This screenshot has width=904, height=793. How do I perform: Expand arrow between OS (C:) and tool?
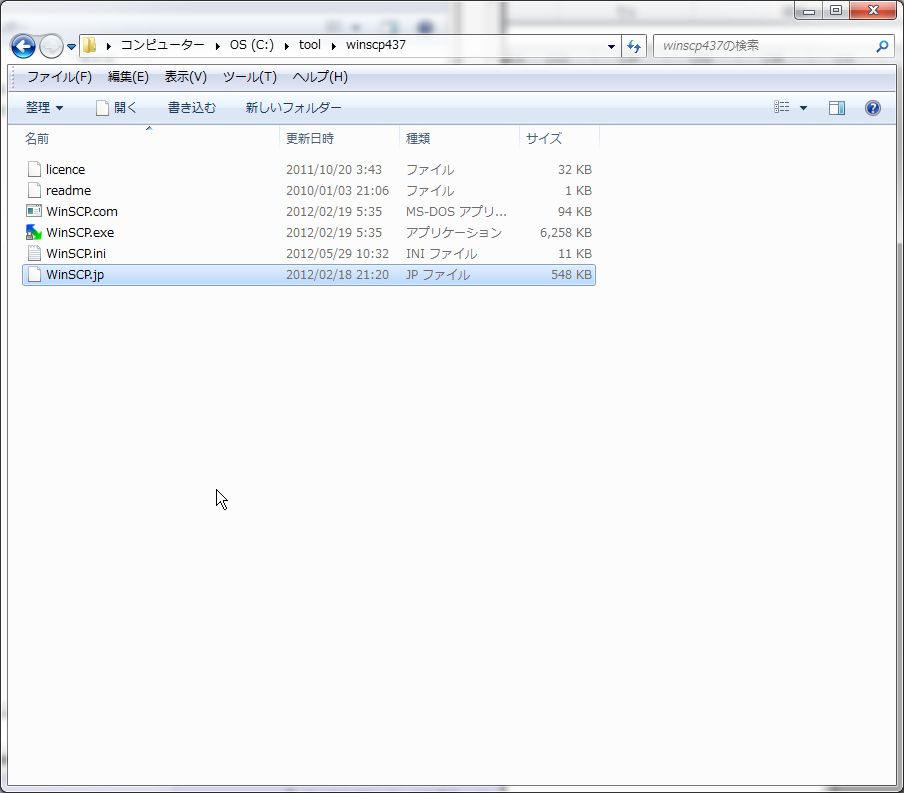tap(287, 46)
